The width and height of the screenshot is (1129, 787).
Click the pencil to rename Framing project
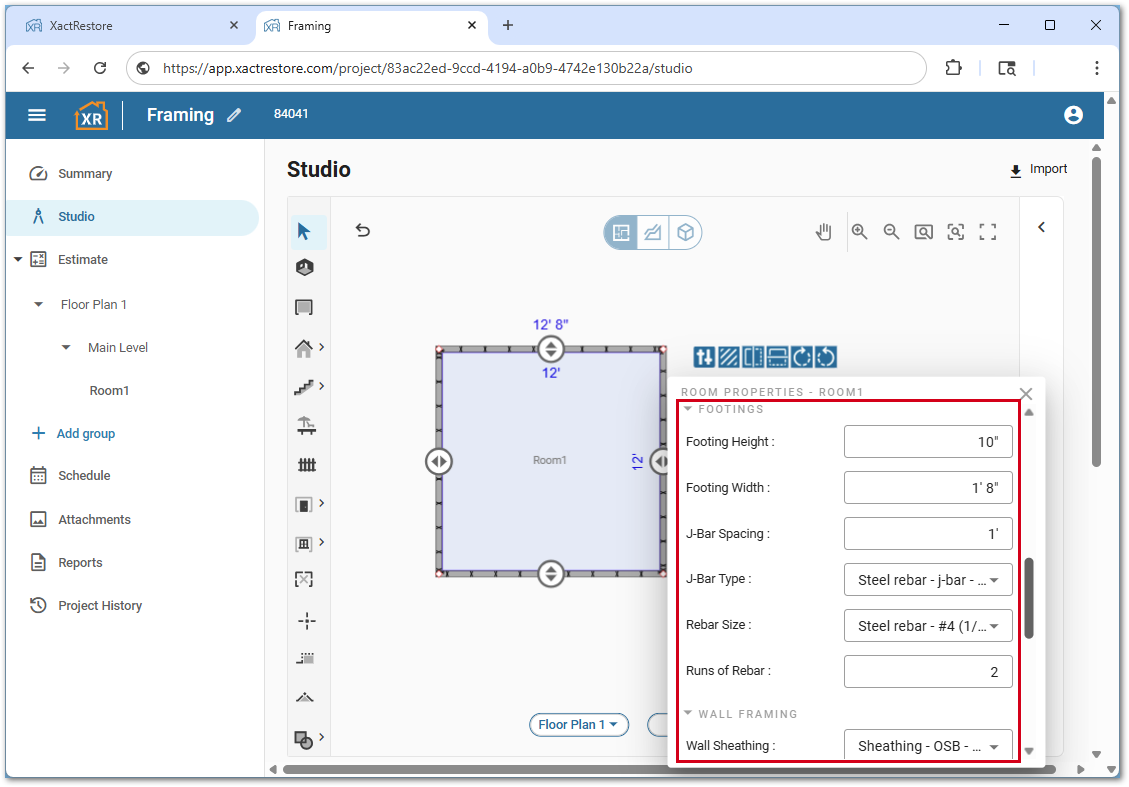(234, 115)
